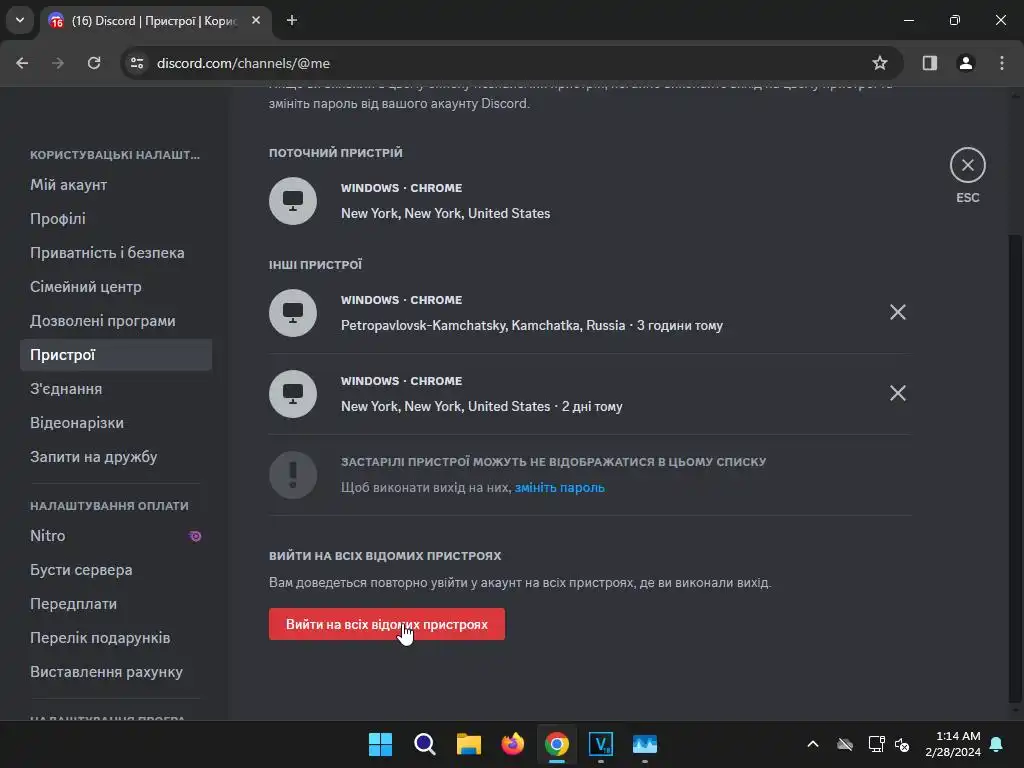Open Передплати page

116,603
